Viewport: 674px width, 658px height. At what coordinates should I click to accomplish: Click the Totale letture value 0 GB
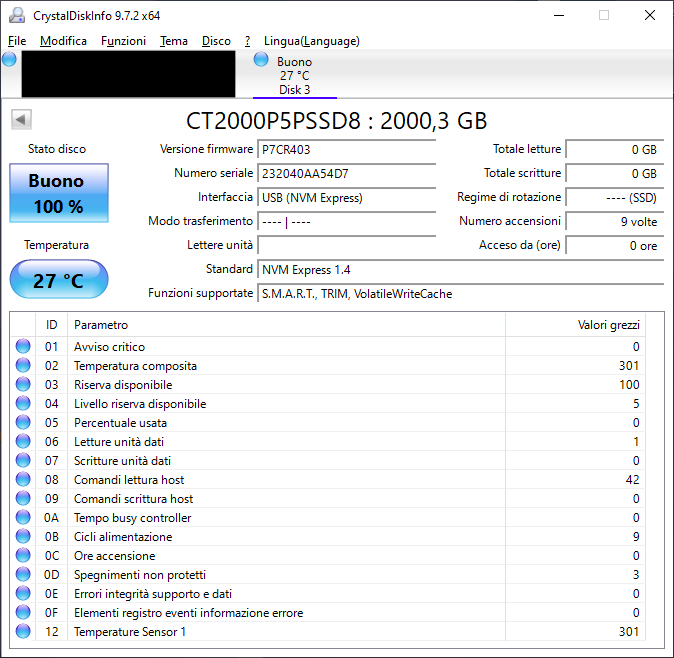pyautogui.click(x=615, y=150)
